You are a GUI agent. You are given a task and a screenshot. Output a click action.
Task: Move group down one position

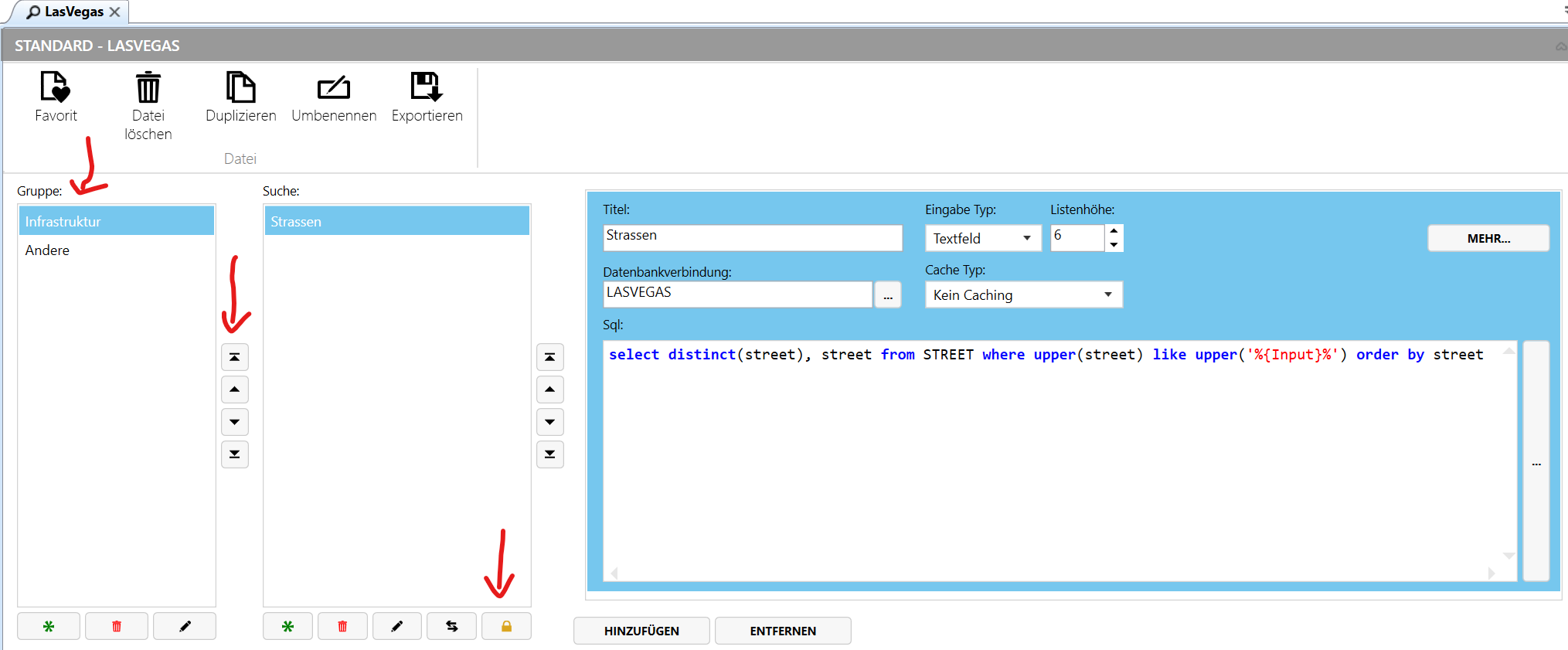coord(235,422)
